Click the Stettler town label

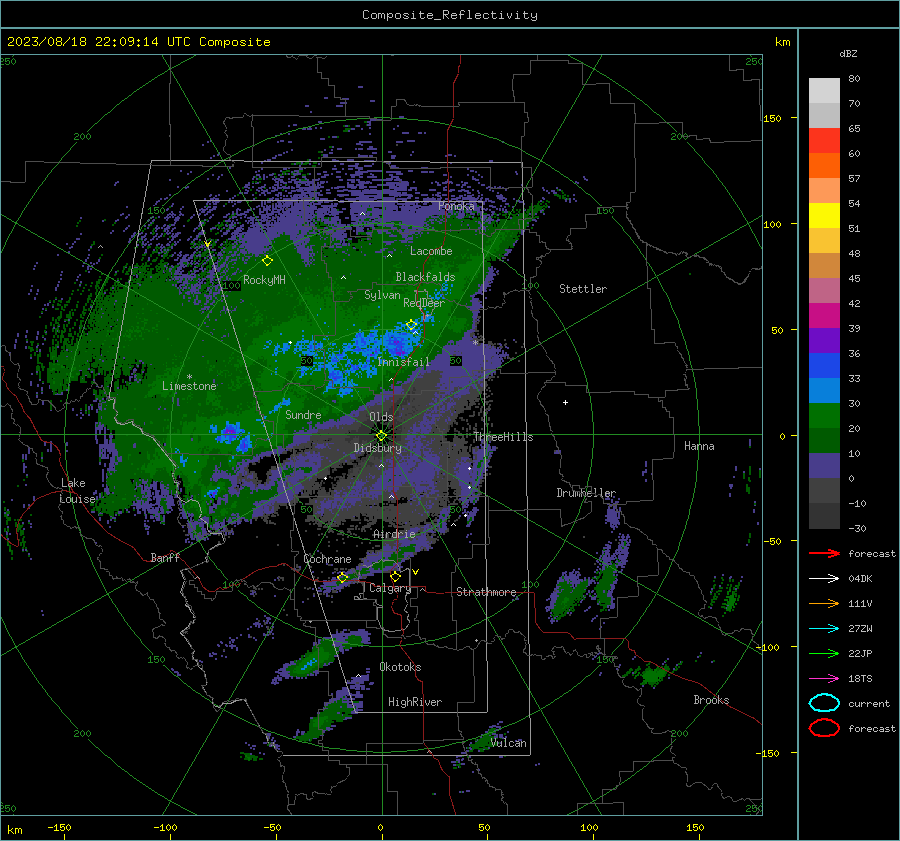(583, 289)
